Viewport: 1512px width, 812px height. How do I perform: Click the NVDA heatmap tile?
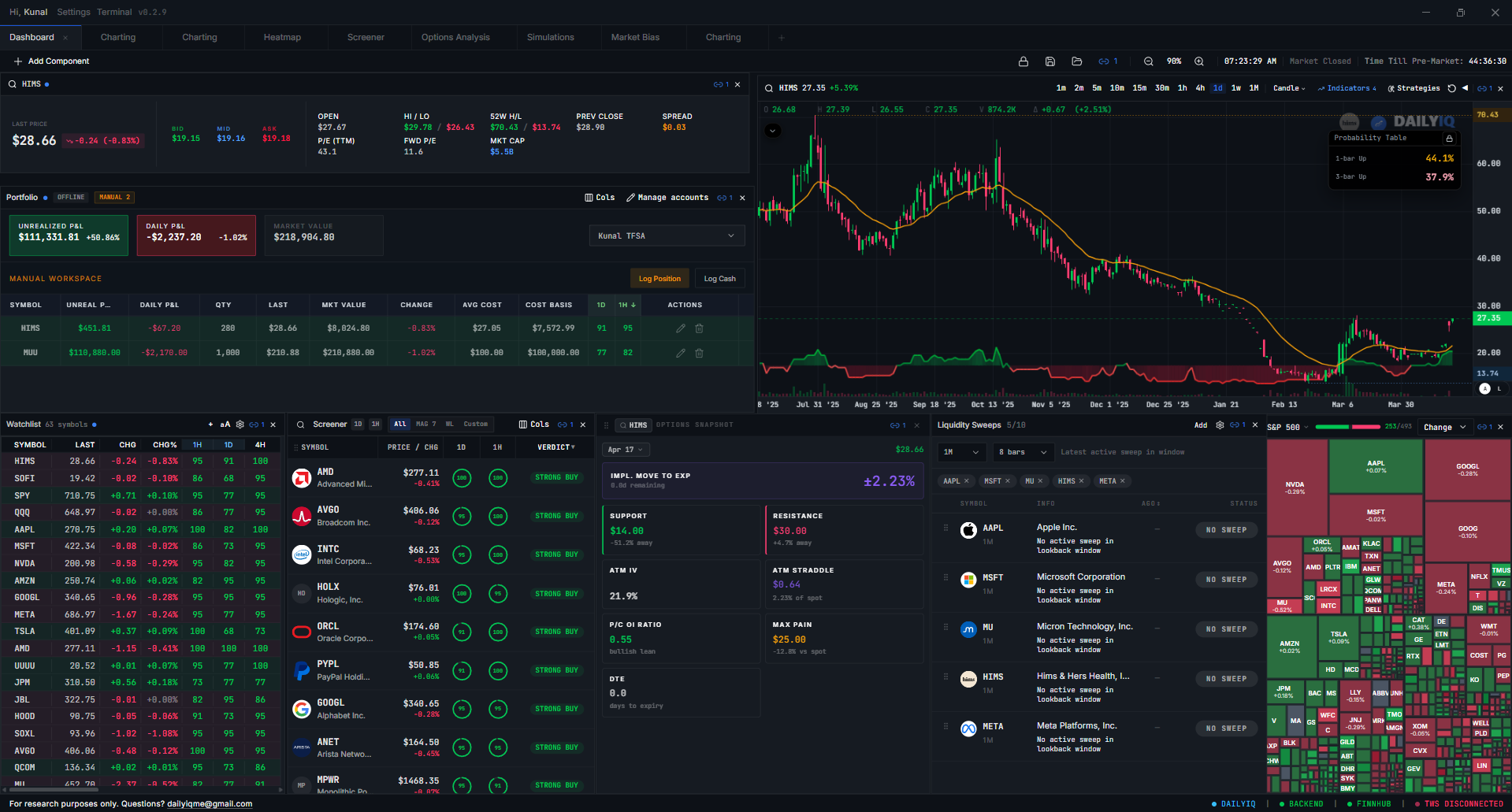[1295, 488]
